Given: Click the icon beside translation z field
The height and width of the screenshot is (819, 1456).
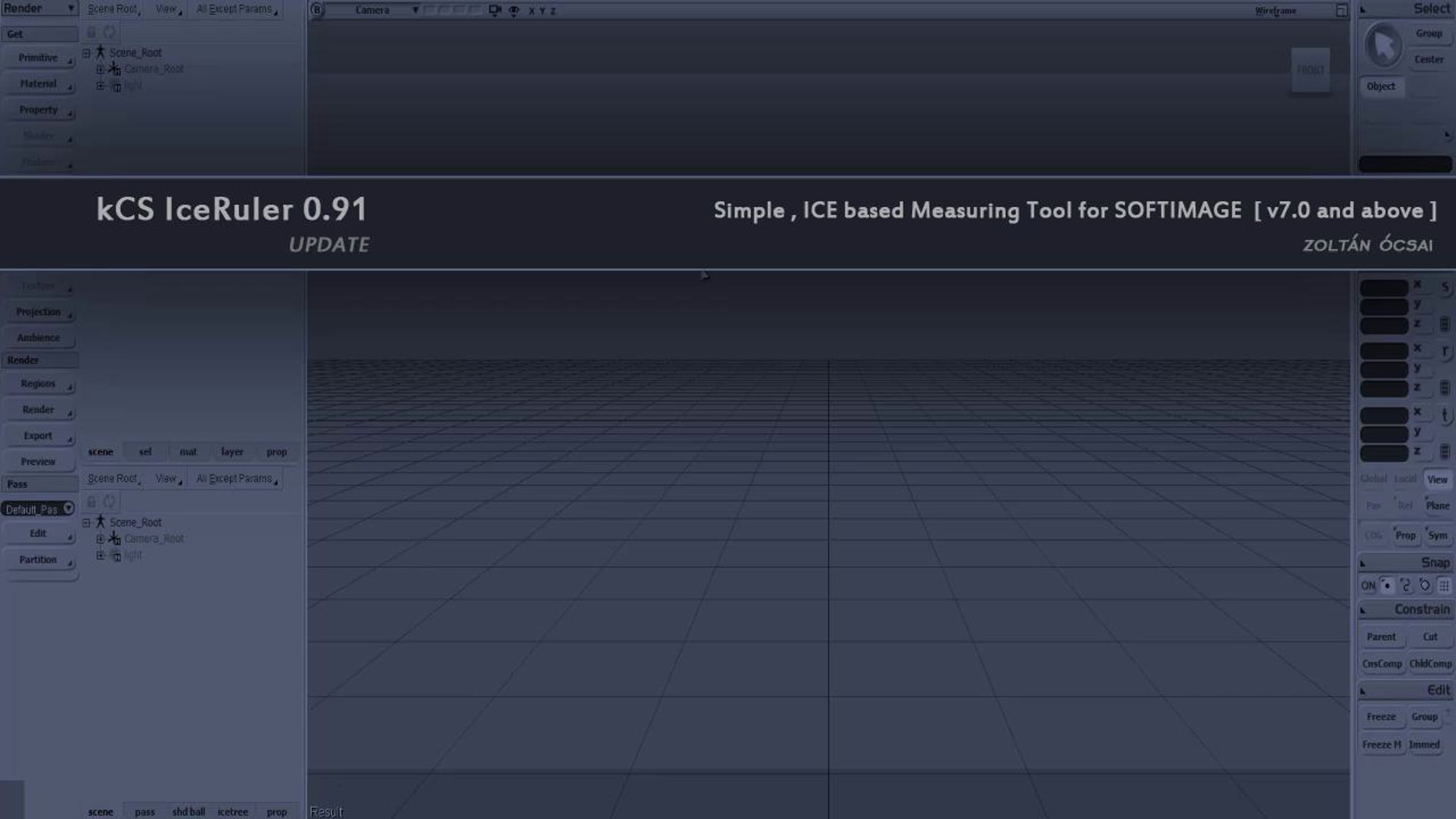Looking at the screenshot, I should tap(1444, 452).
